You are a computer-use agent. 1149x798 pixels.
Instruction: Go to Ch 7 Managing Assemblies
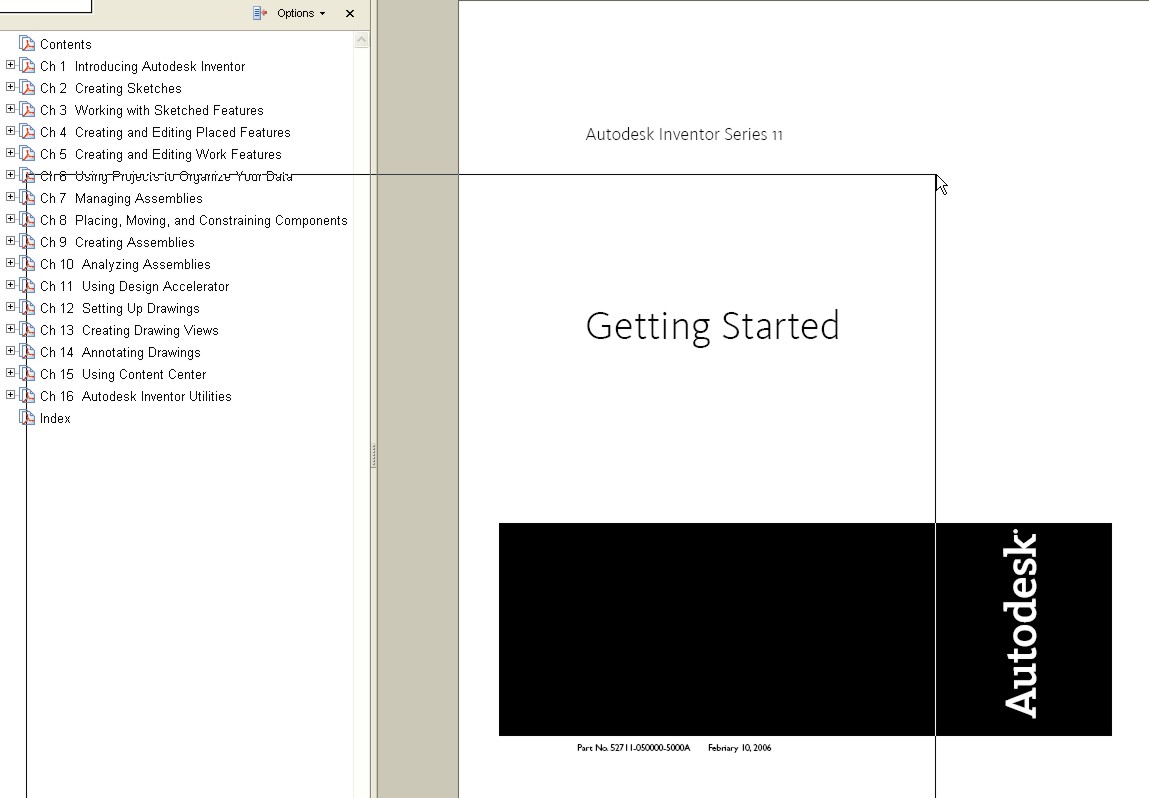coord(121,199)
